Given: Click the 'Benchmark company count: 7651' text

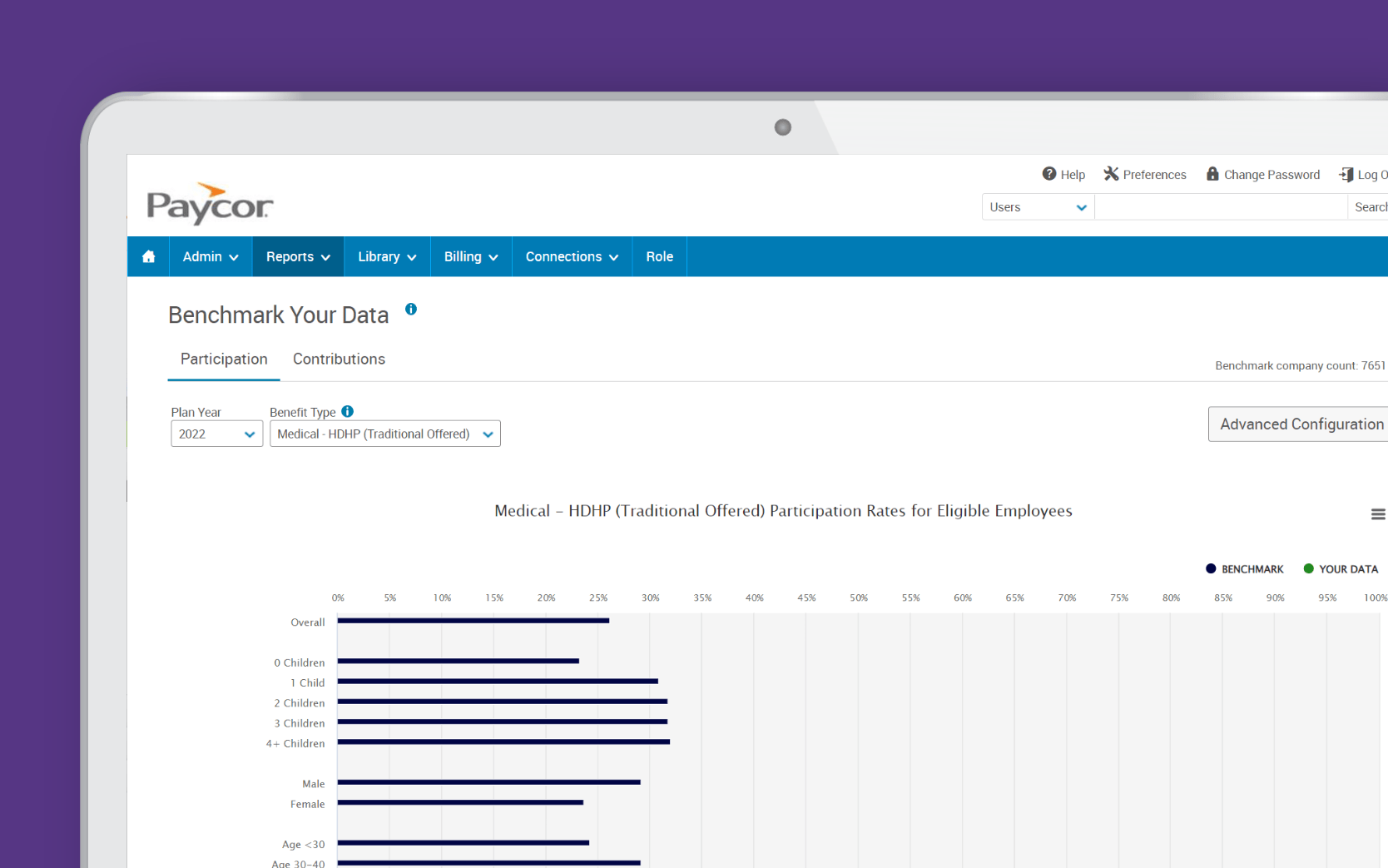Looking at the screenshot, I should point(1300,365).
